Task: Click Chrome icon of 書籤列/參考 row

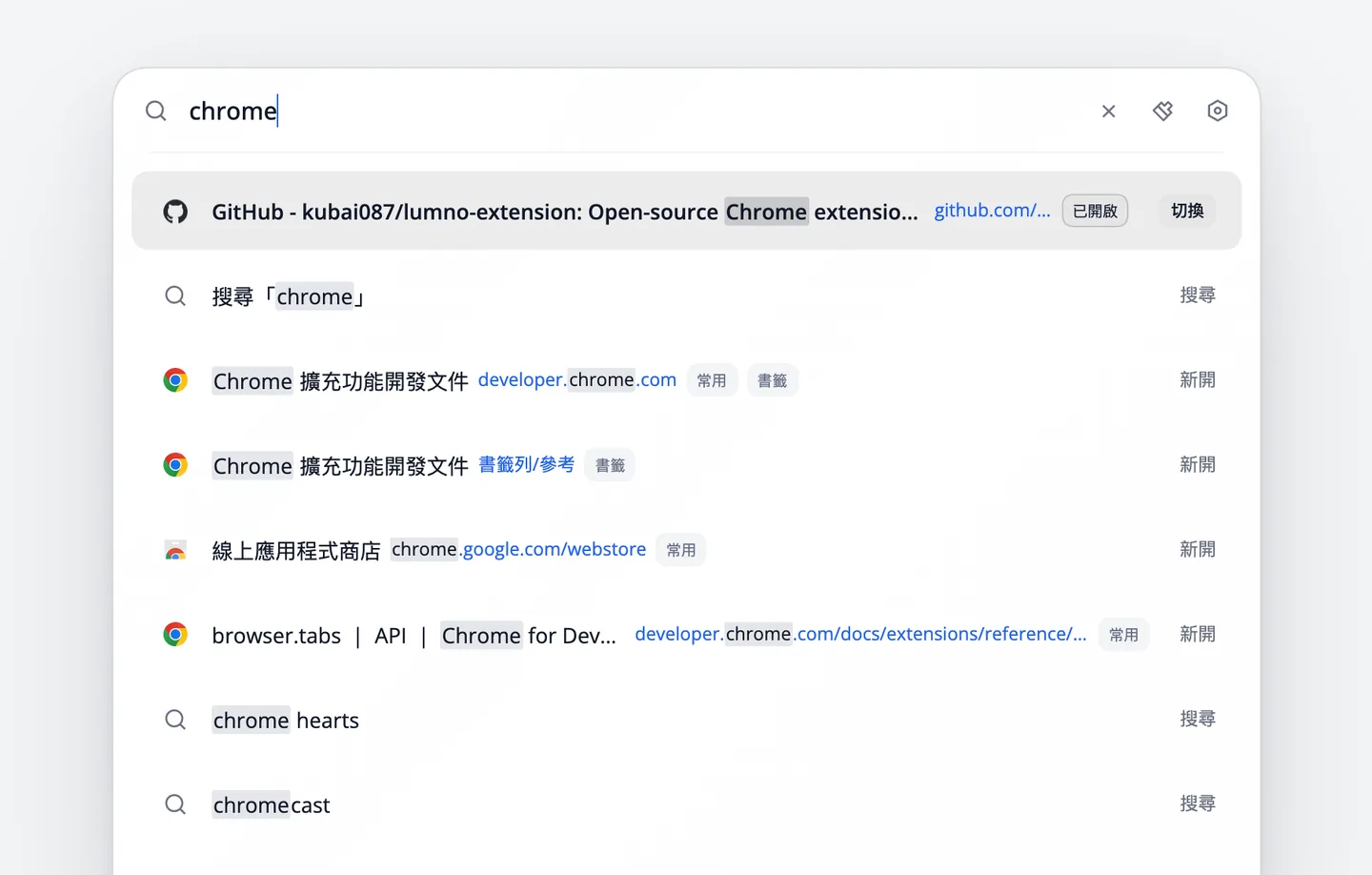Action: (x=175, y=465)
